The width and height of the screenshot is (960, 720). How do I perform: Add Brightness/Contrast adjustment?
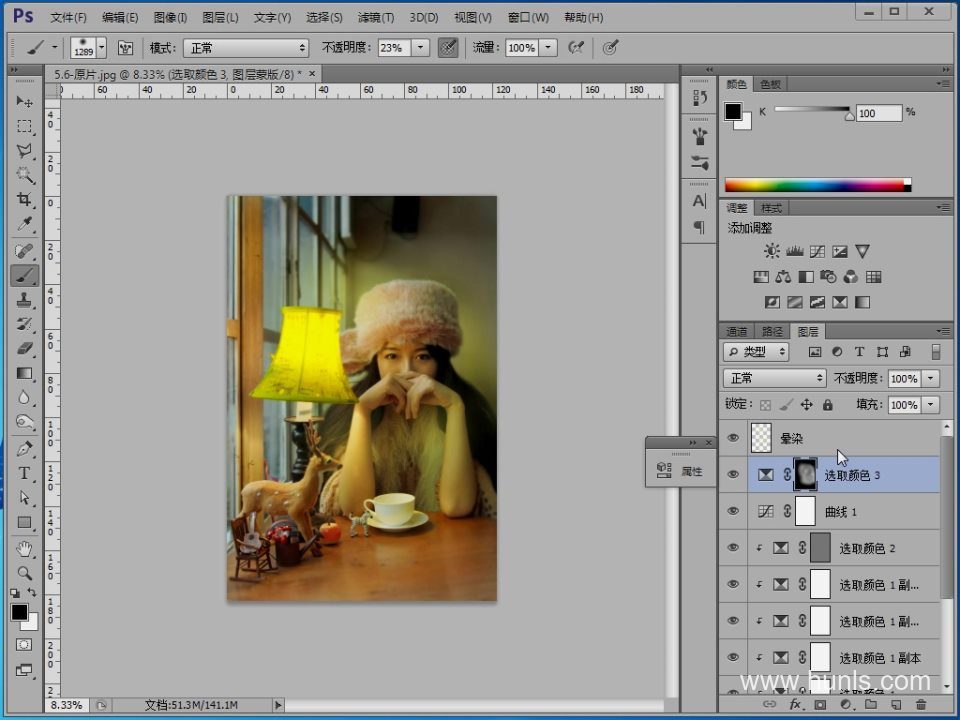(x=771, y=251)
